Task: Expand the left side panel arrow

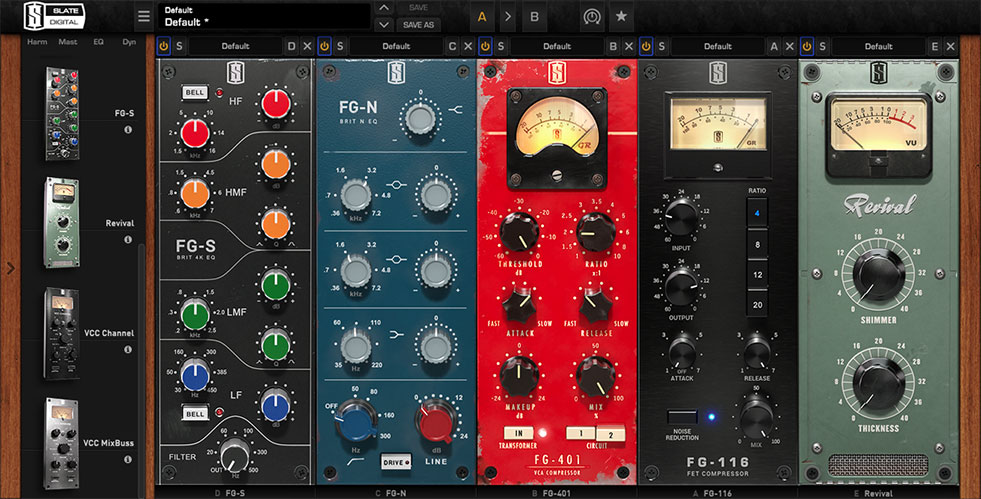Action: pyautogui.click(x=10, y=268)
